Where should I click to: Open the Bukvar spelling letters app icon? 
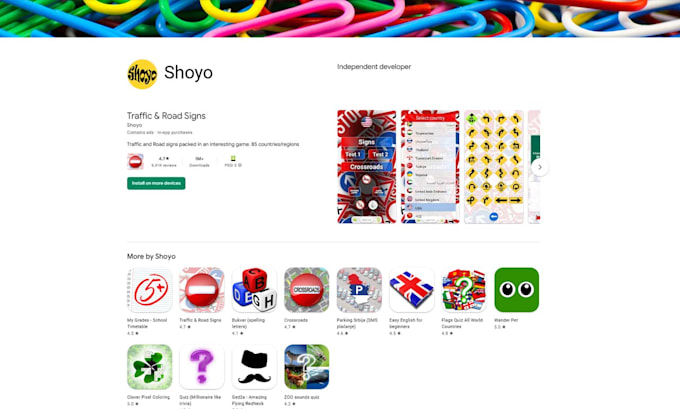tap(254, 290)
